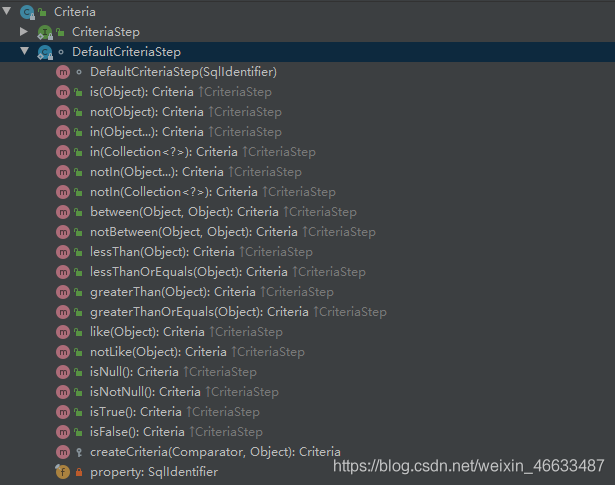Click the method icon beside createCriteria
615x485 pixels.
tap(63, 451)
